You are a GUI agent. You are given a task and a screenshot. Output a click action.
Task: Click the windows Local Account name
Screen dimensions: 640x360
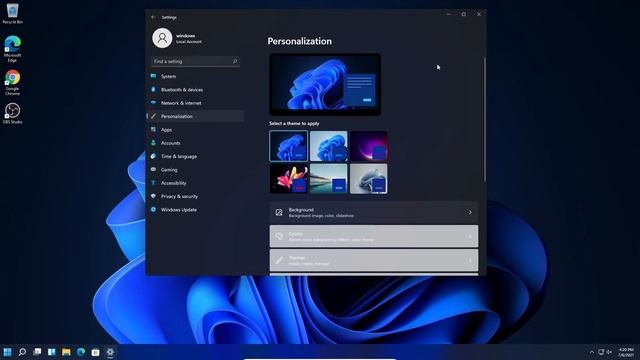coord(189,38)
